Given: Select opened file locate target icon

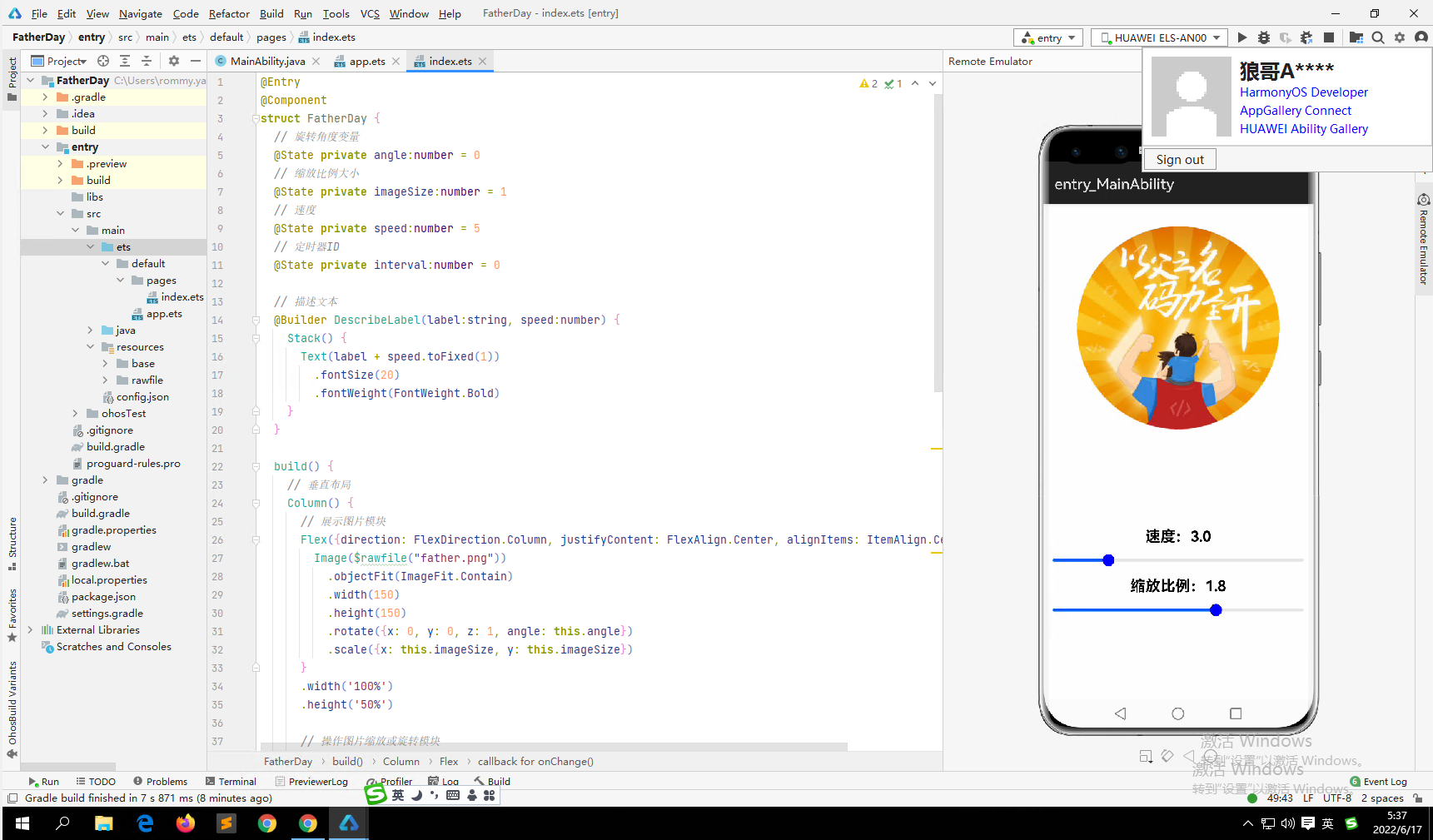Looking at the screenshot, I should pos(103,61).
